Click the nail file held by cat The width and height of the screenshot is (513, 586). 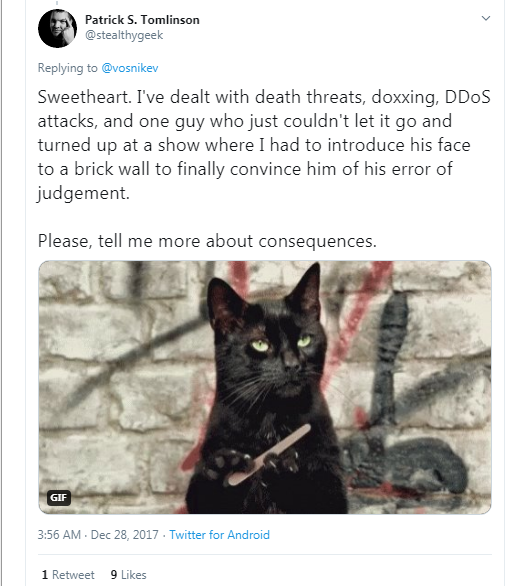(x=269, y=454)
